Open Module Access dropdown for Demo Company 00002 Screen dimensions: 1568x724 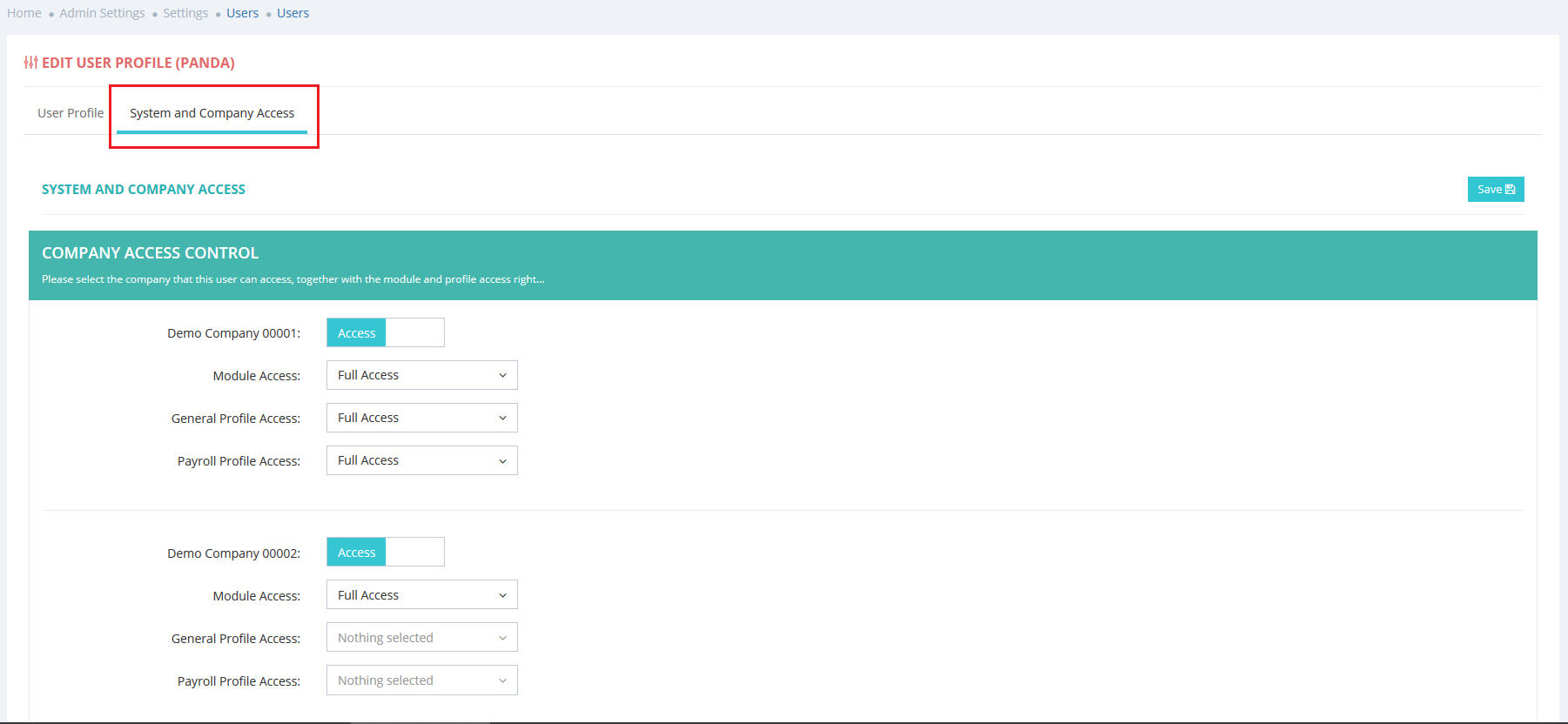[x=421, y=595]
